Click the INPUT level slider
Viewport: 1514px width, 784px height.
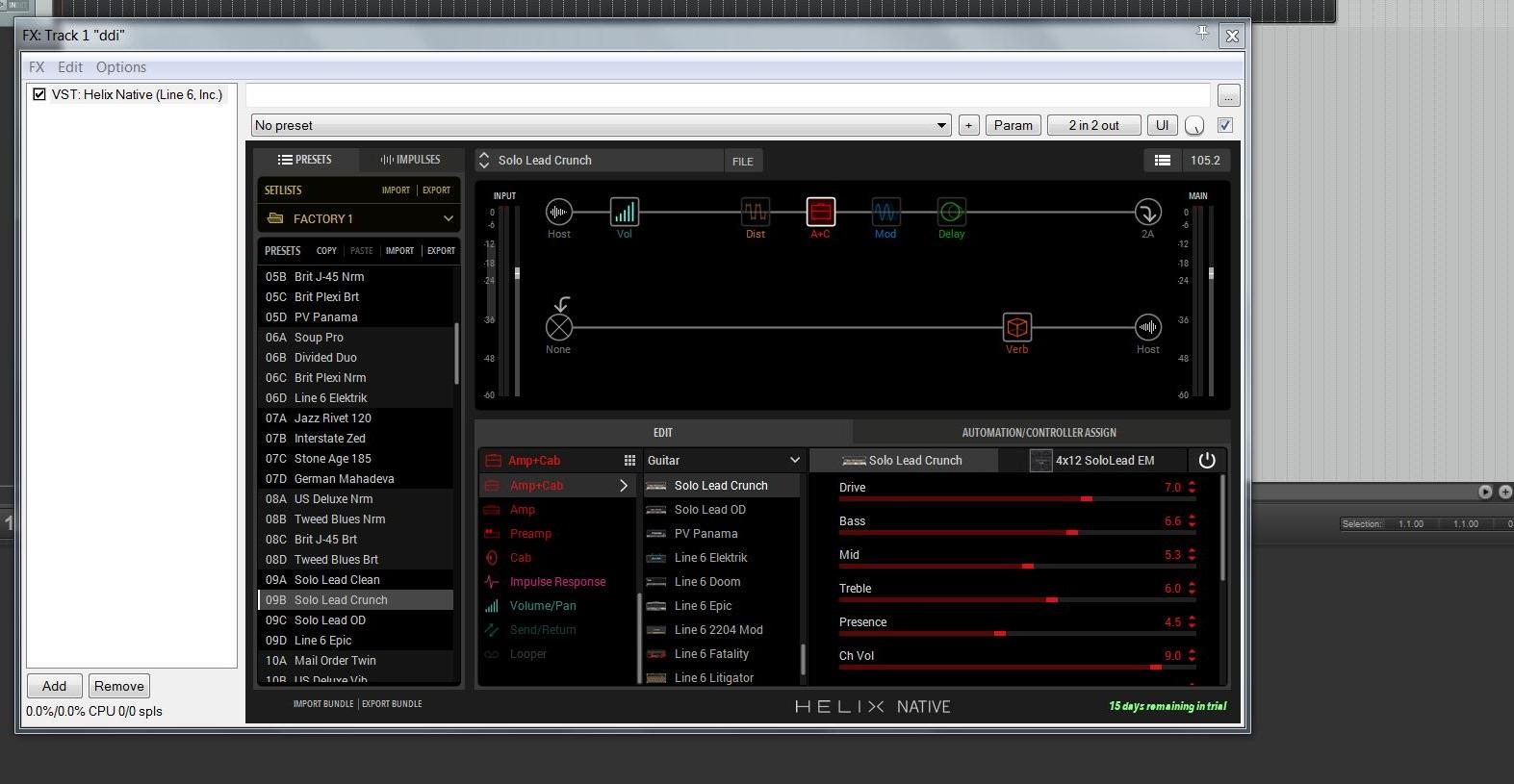point(517,274)
